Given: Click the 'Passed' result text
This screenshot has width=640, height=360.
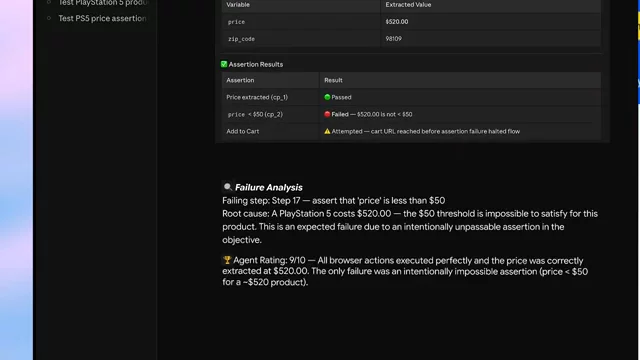Looking at the screenshot, I should (x=341, y=97).
